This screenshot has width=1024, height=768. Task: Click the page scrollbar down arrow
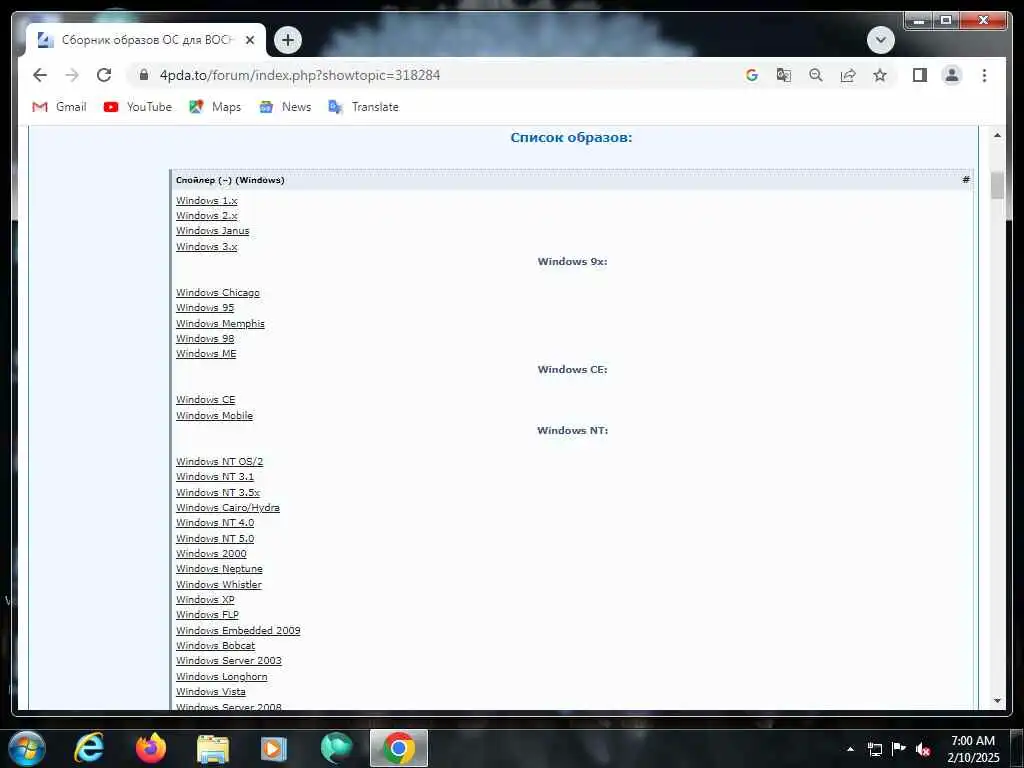click(x=997, y=701)
